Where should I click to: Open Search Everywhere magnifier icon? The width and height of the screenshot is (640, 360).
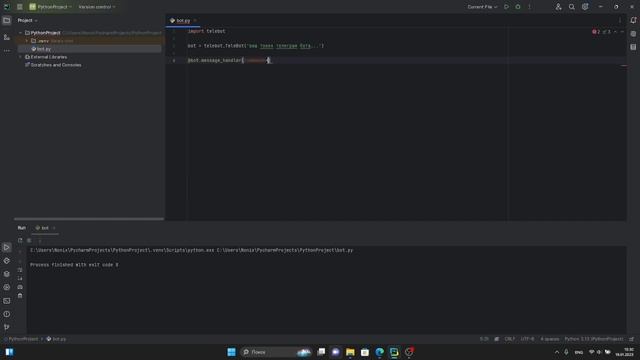pos(572,7)
